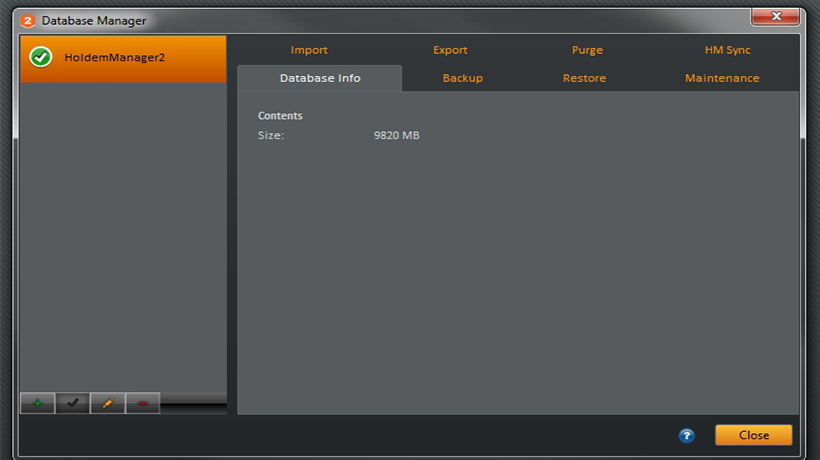Switch to the Export tab
820x460 pixels.
tap(450, 50)
